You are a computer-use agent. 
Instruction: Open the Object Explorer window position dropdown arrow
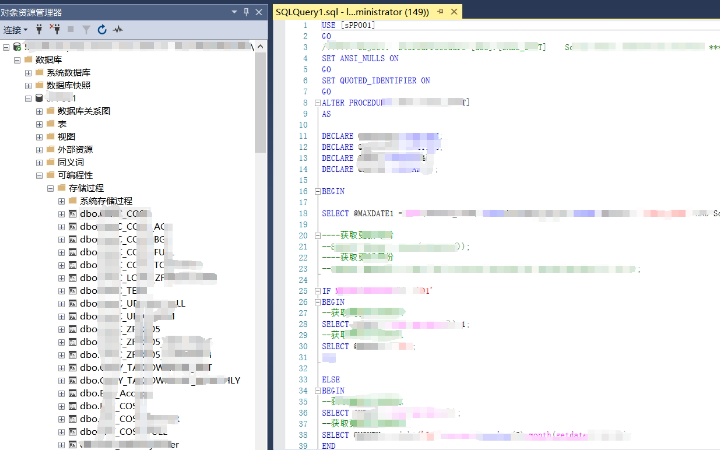[x=234, y=12]
